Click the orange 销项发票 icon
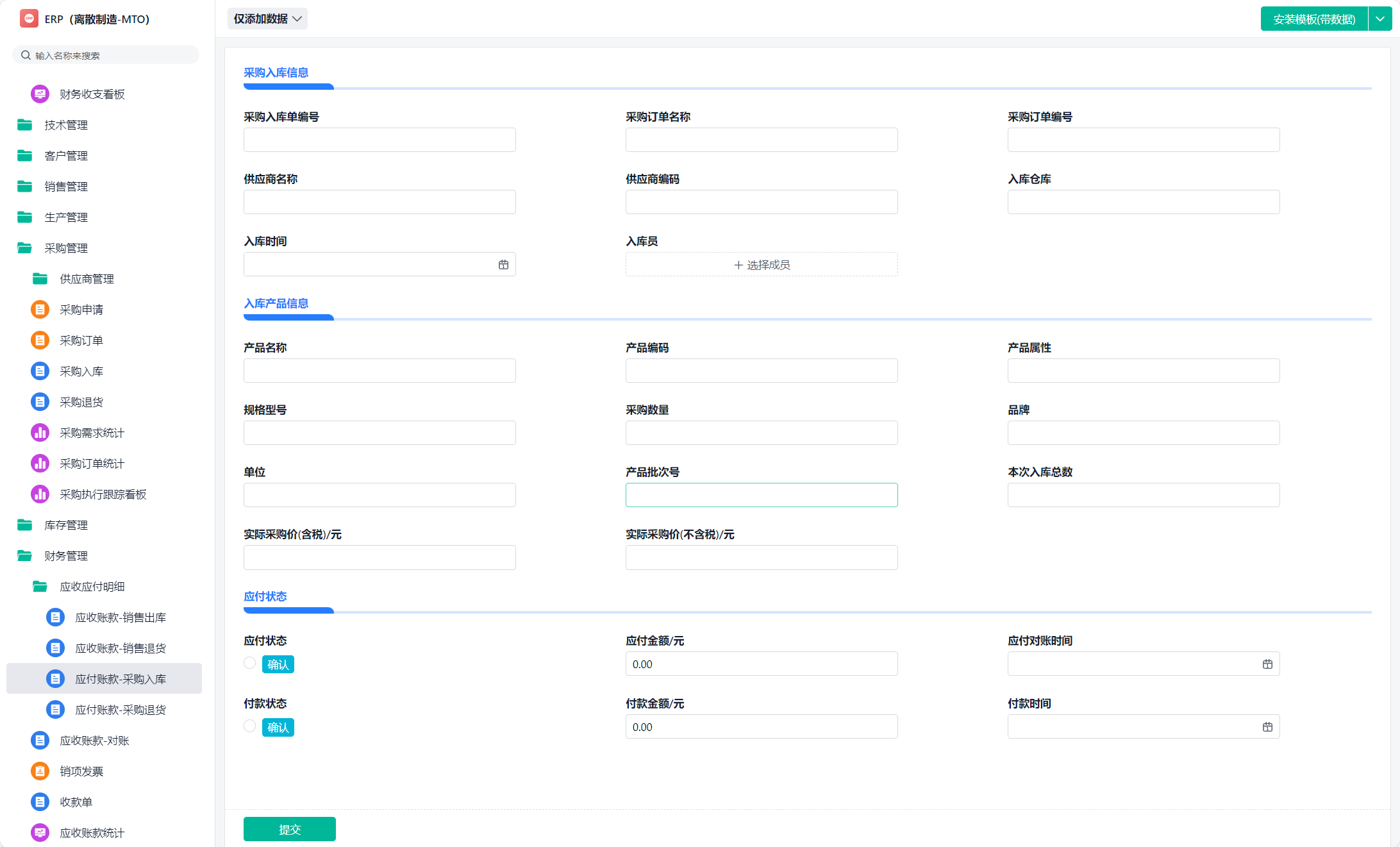 click(40, 771)
